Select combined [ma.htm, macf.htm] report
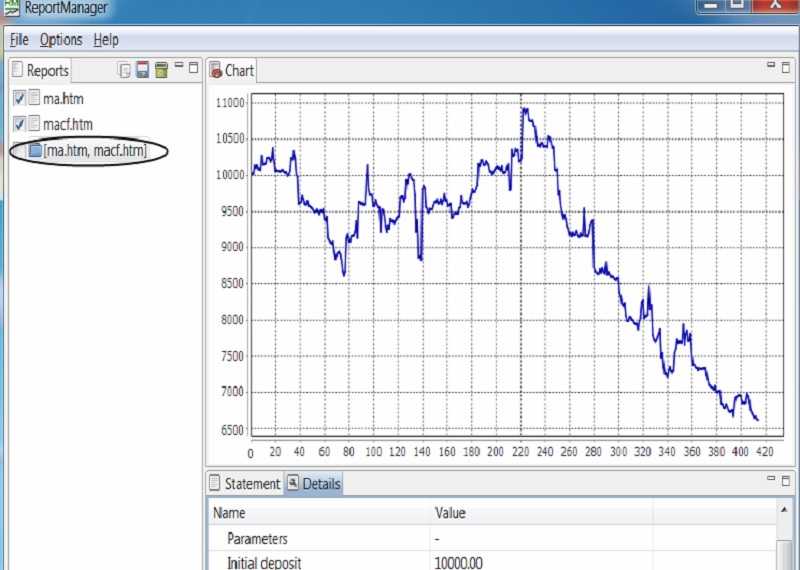The height and width of the screenshot is (570, 800). [x=95, y=151]
